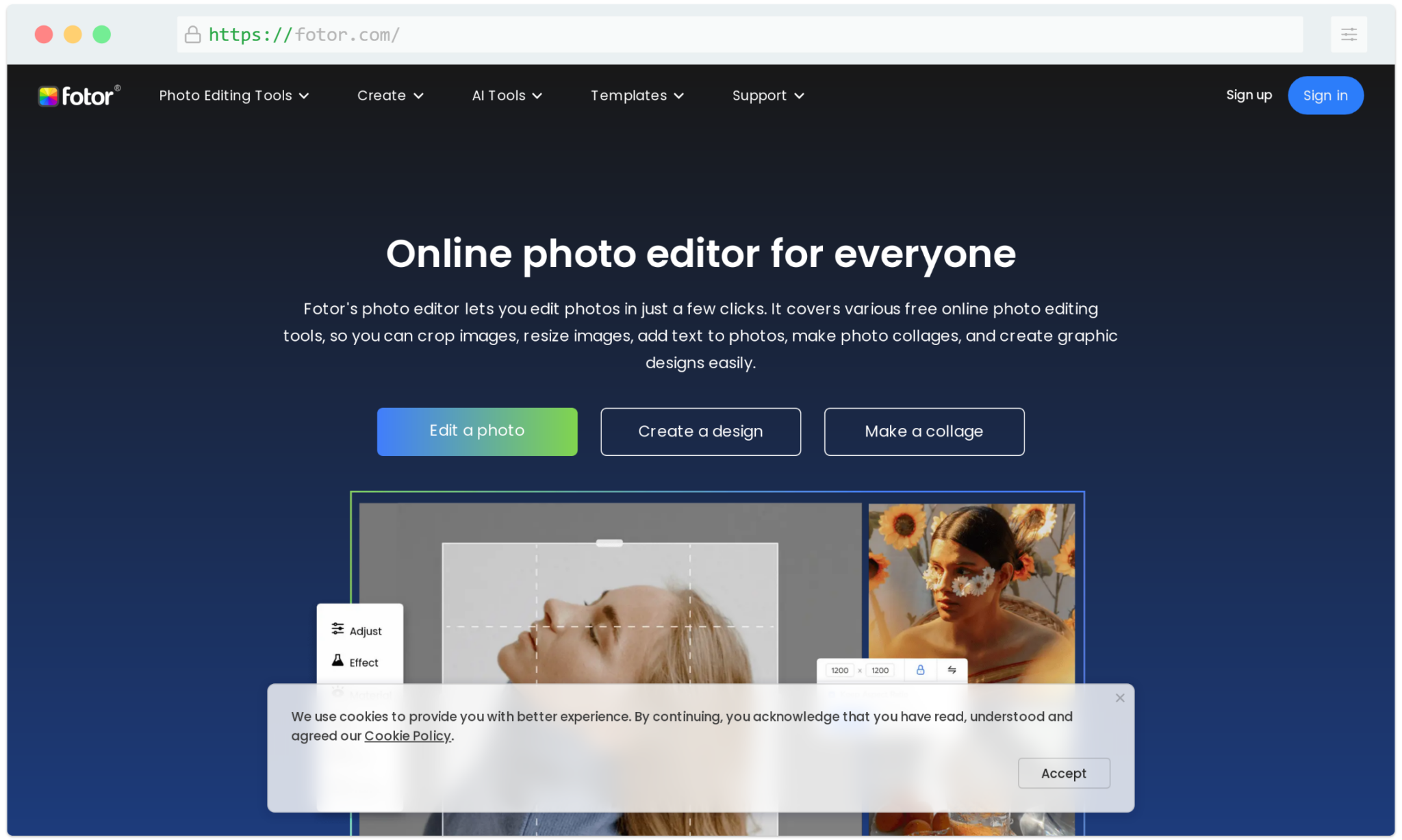Click Make a collage button
This screenshot has height=840, width=1402.
pyautogui.click(x=924, y=431)
